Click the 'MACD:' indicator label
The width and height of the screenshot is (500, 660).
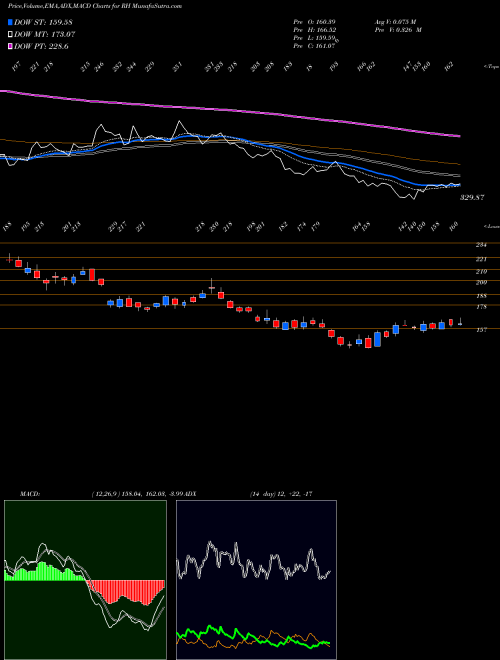[30, 494]
